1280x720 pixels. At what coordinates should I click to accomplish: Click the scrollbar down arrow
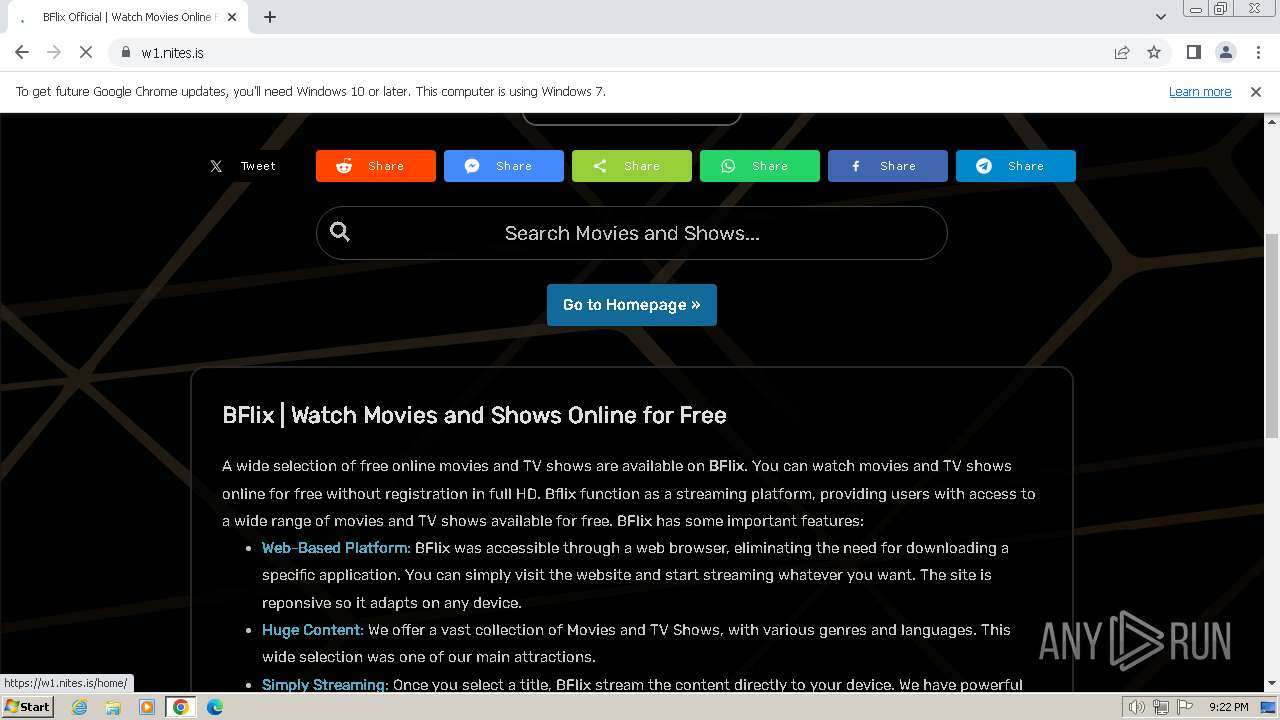point(1272,684)
